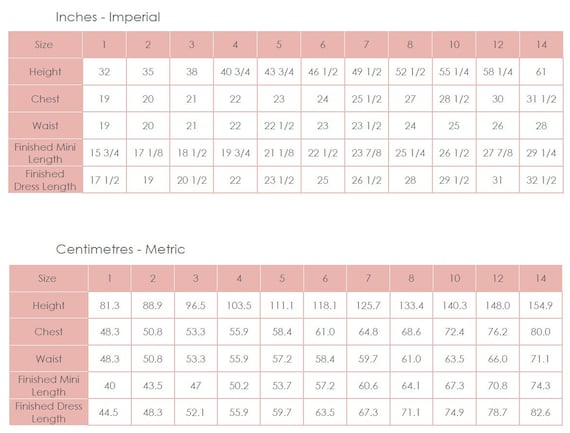This screenshot has width=570, height=433.
Task: Select the 71.1 waist cell for size 14
Action: tap(541, 358)
